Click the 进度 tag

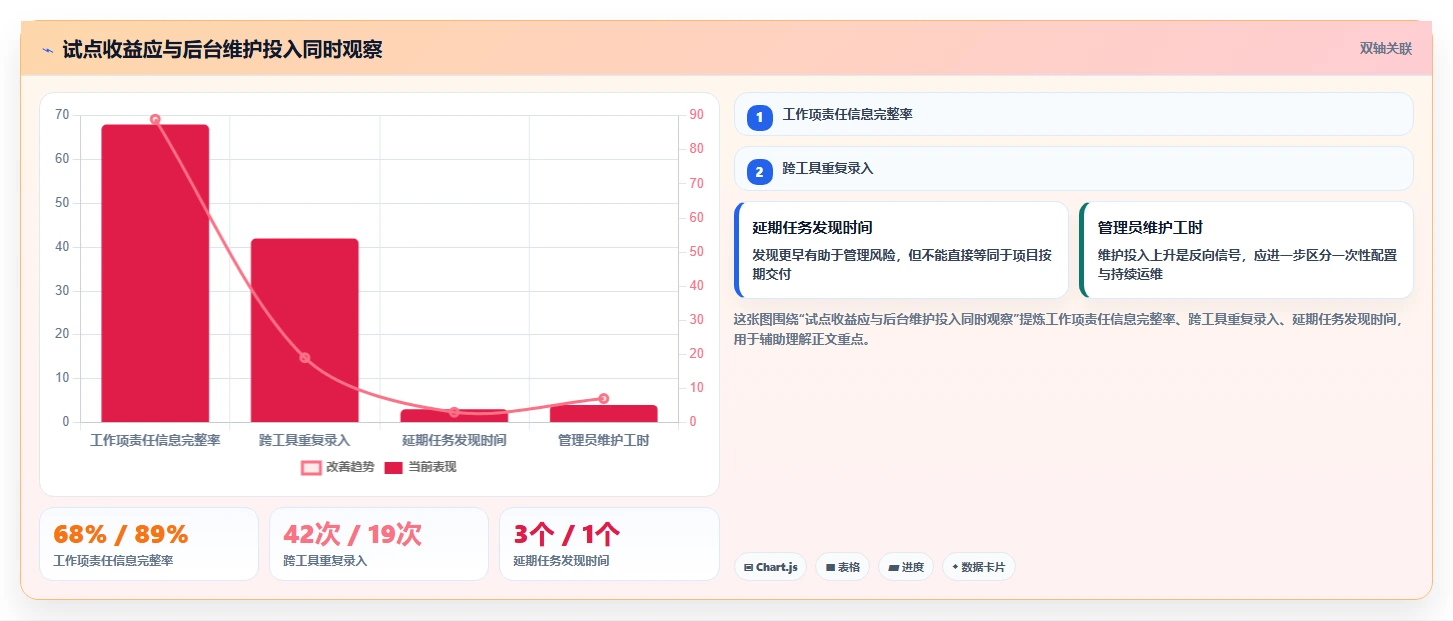(906, 567)
